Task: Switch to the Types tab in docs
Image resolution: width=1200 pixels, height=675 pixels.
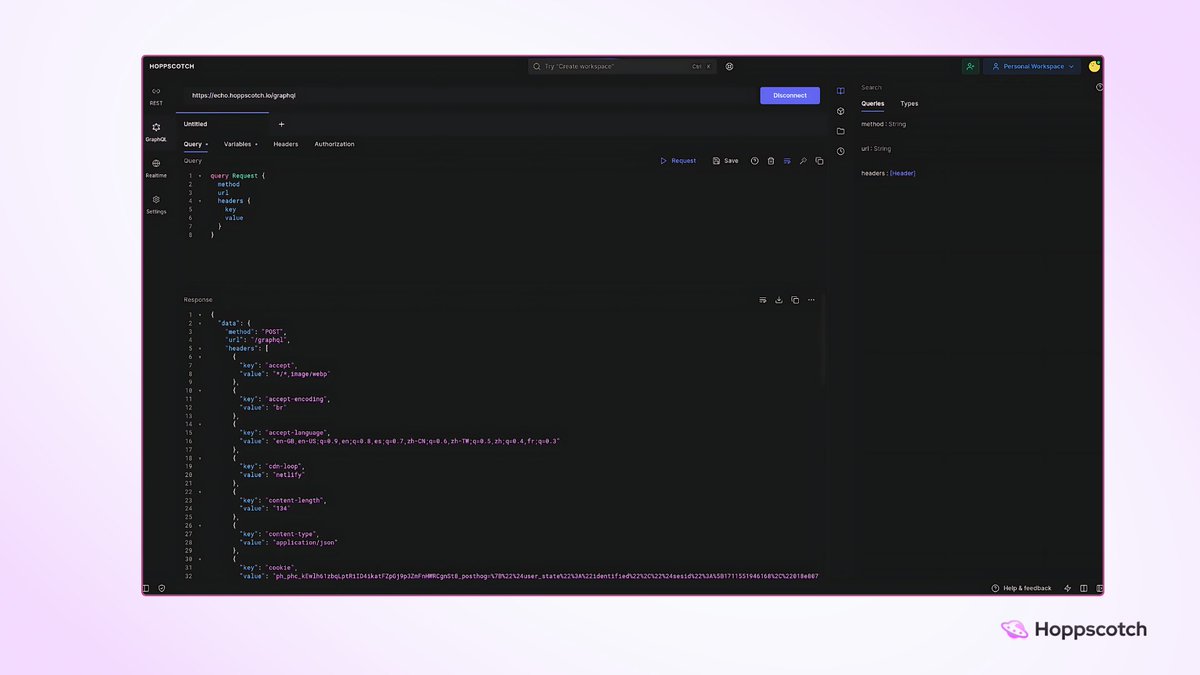Action: [909, 104]
